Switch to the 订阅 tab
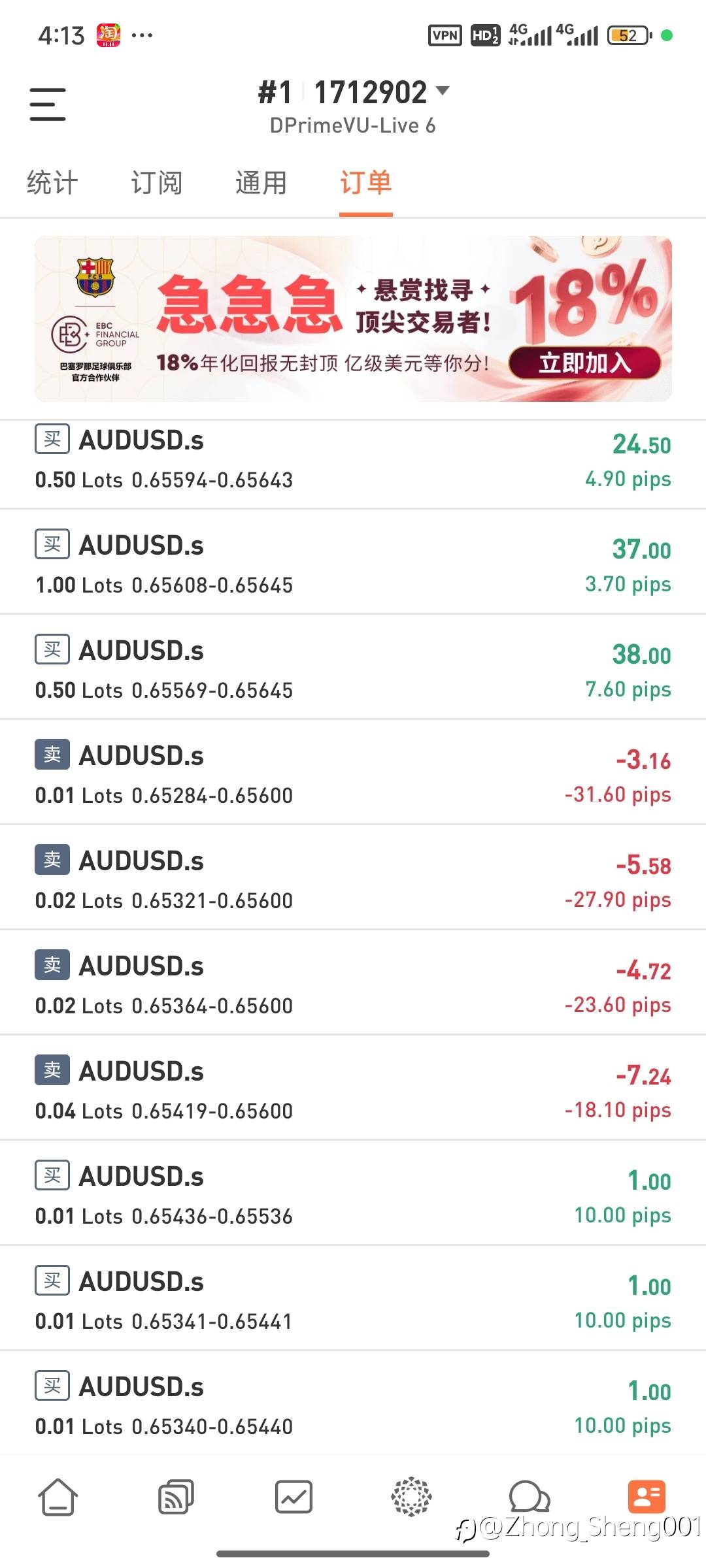This screenshot has width=706, height=1568. 157,183
